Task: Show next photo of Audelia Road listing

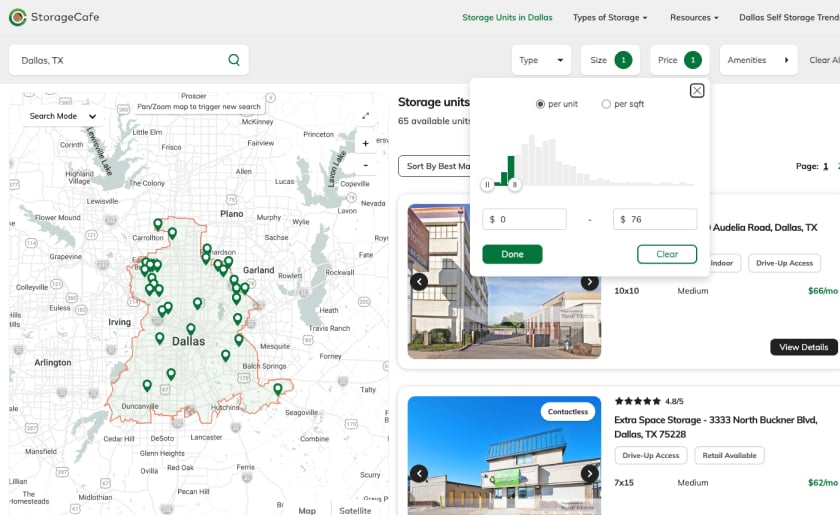Action: tap(589, 281)
